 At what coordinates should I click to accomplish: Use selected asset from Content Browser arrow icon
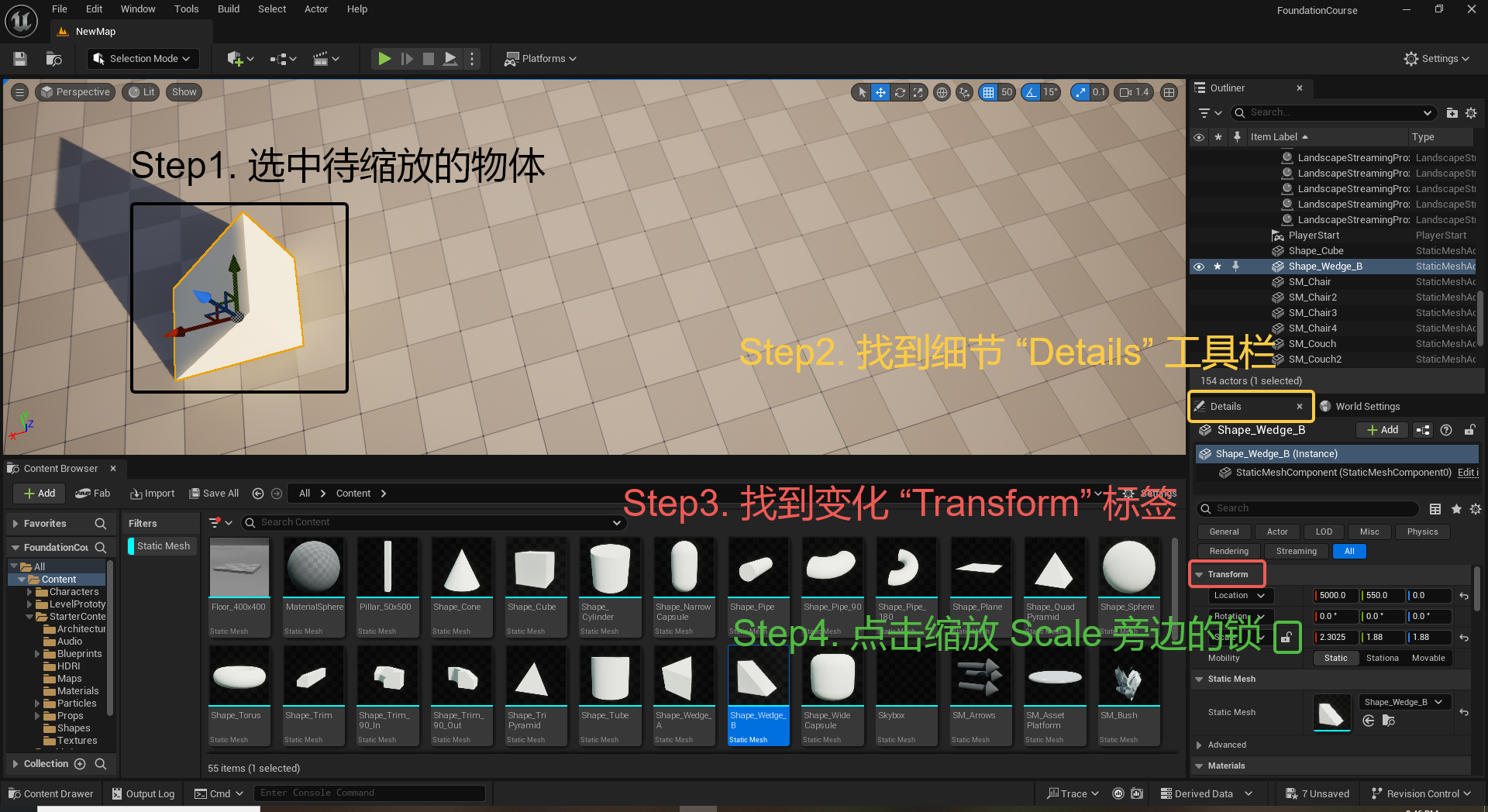click(1369, 721)
